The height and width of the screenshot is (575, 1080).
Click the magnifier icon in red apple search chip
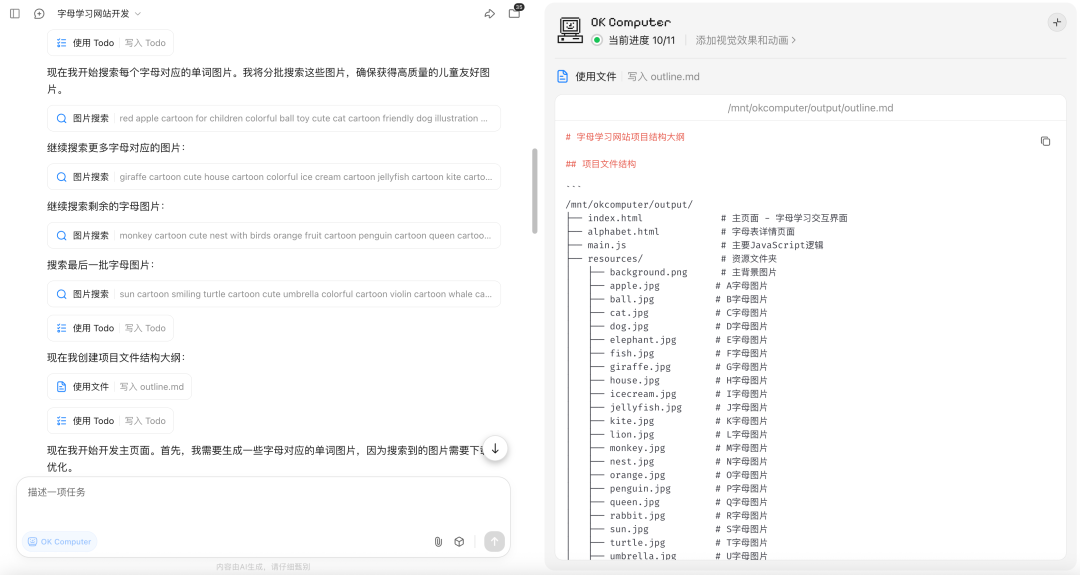tap(61, 118)
